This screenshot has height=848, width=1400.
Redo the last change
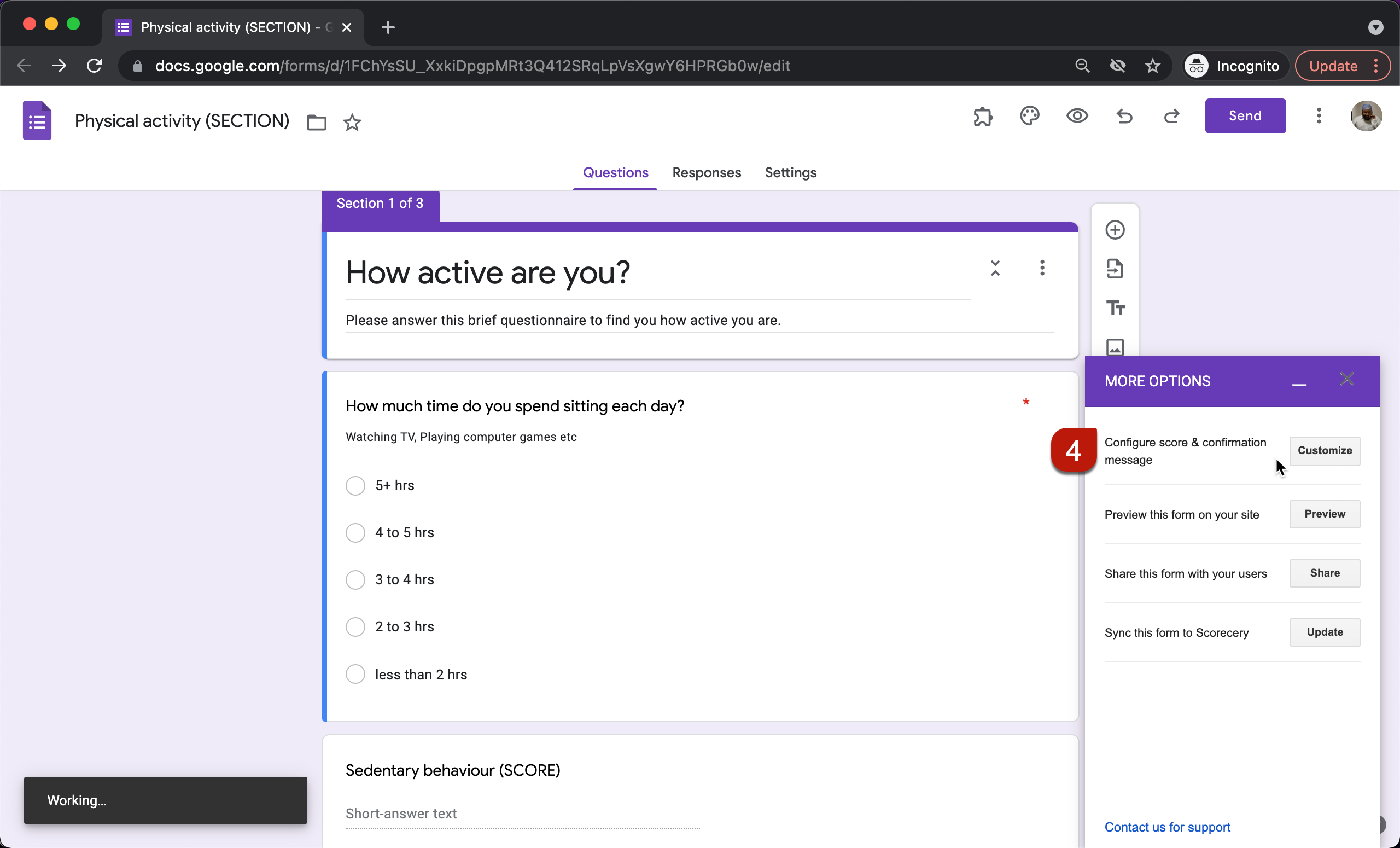point(1171,117)
